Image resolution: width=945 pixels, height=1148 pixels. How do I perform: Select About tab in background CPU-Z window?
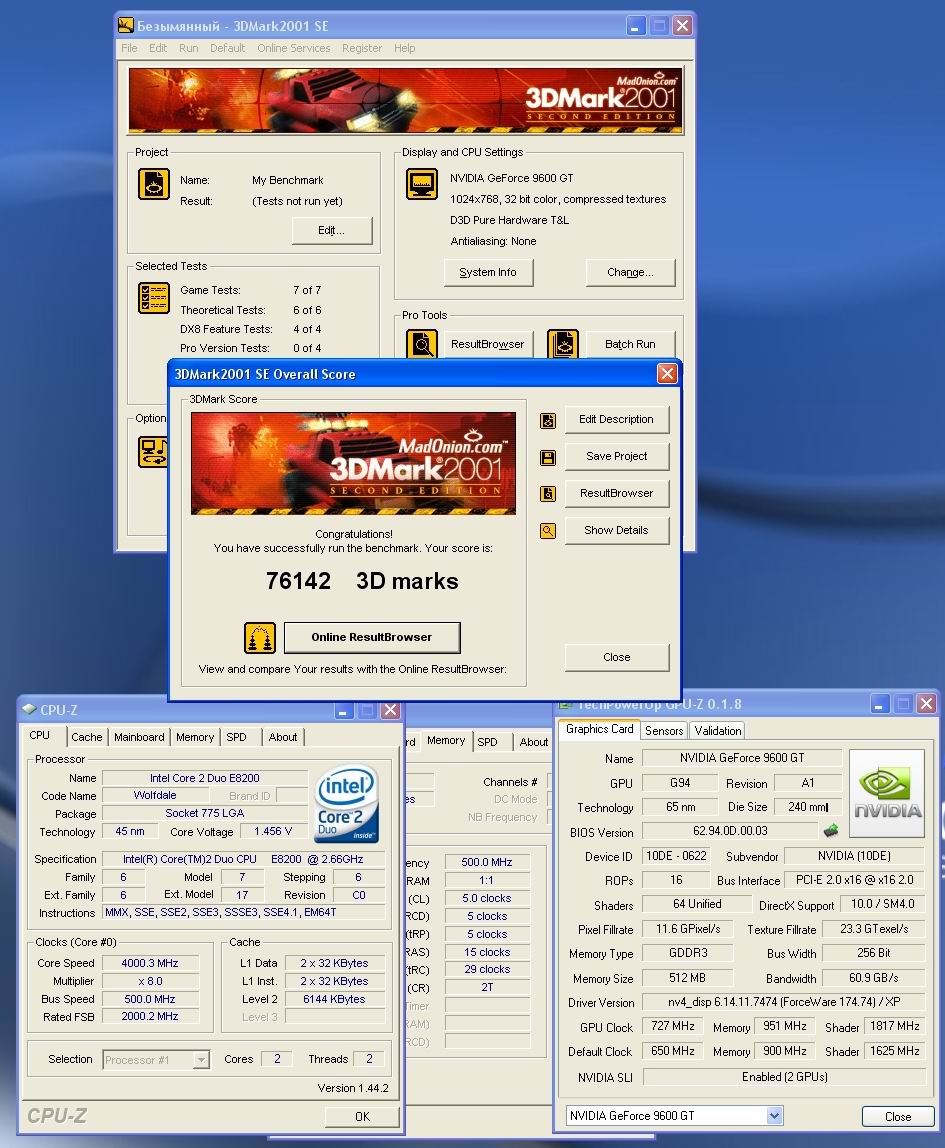click(x=534, y=742)
